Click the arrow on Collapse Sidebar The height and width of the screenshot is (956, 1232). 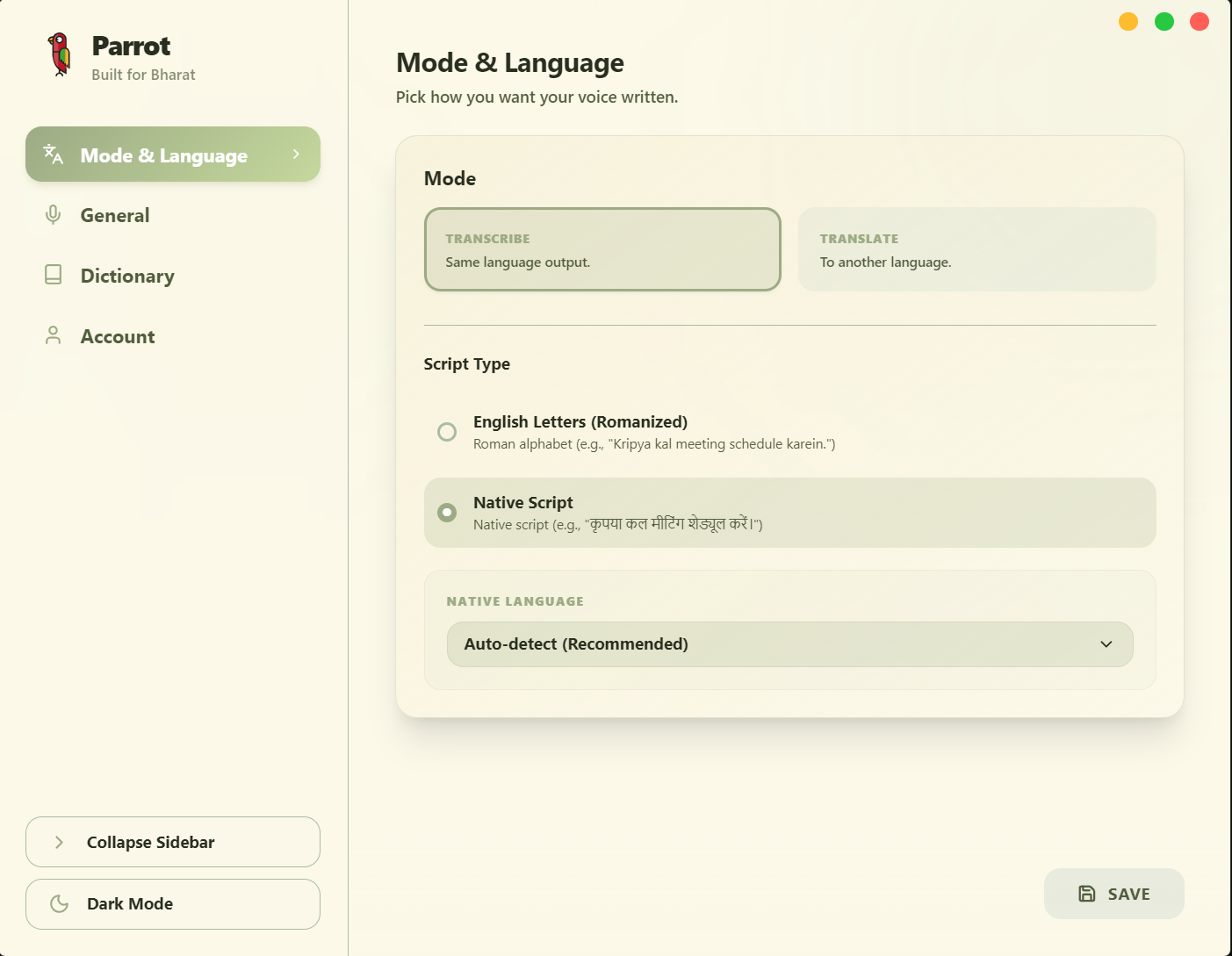point(58,841)
